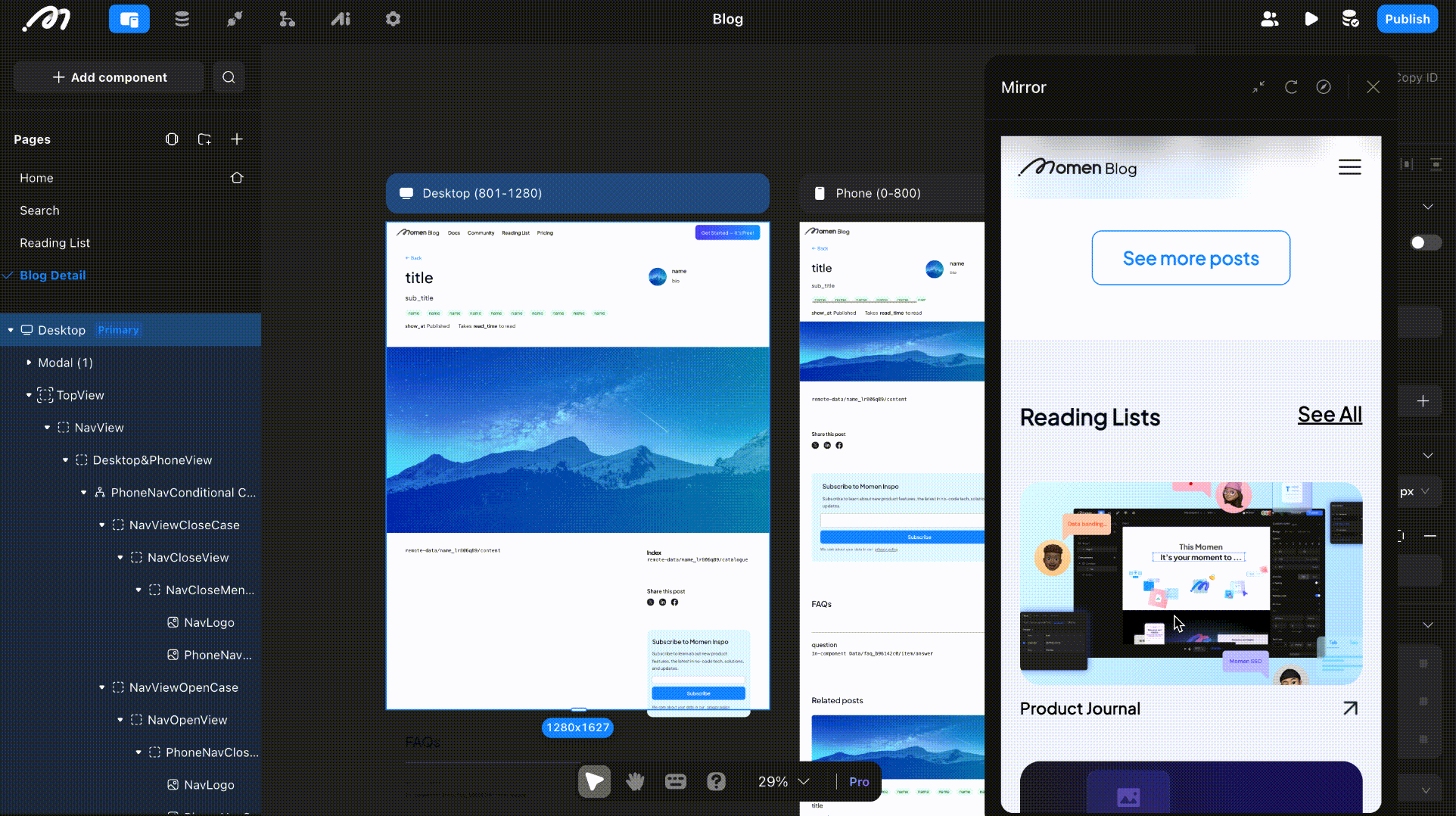Viewport: 1456px width, 816px height.
Task: Open the settings gear in top toolbar
Action: pyautogui.click(x=393, y=19)
